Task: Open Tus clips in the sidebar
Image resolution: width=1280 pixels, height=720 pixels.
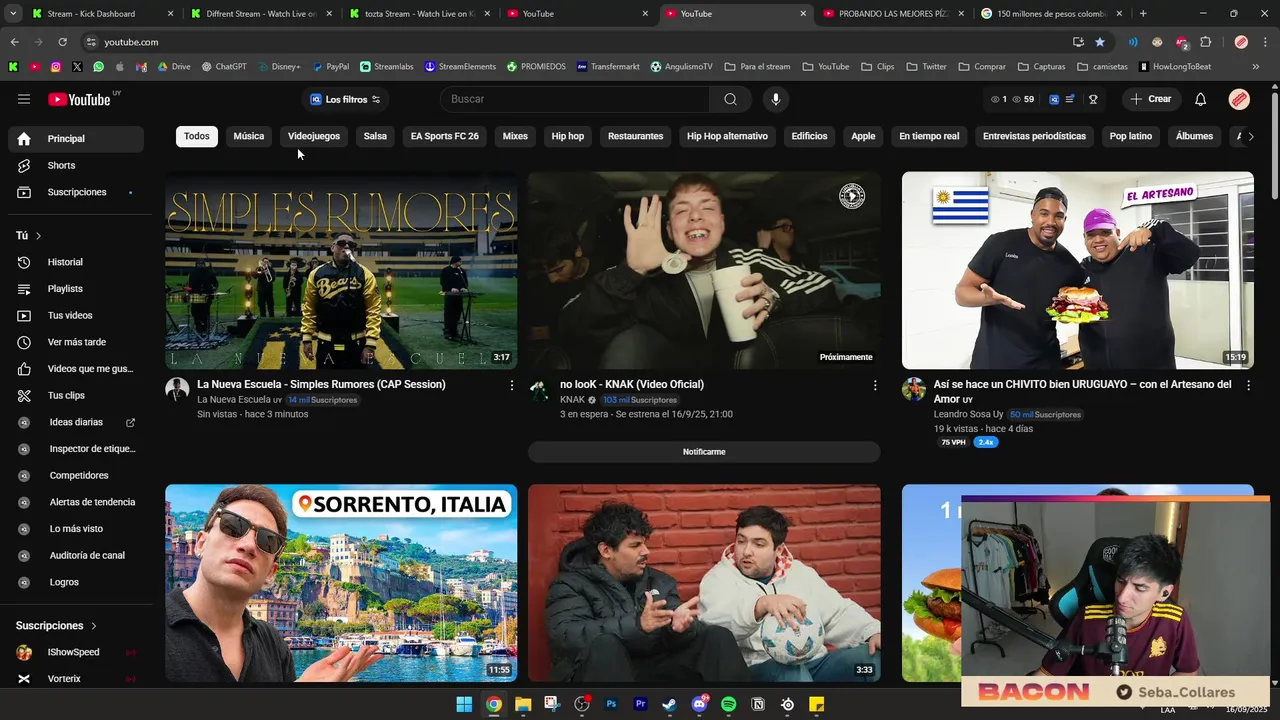Action: pyautogui.click(x=76, y=395)
